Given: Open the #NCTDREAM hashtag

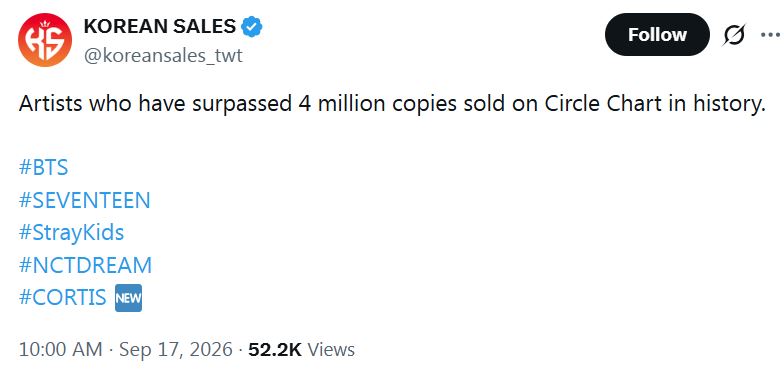Looking at the screenshot, I should point(85,265).
